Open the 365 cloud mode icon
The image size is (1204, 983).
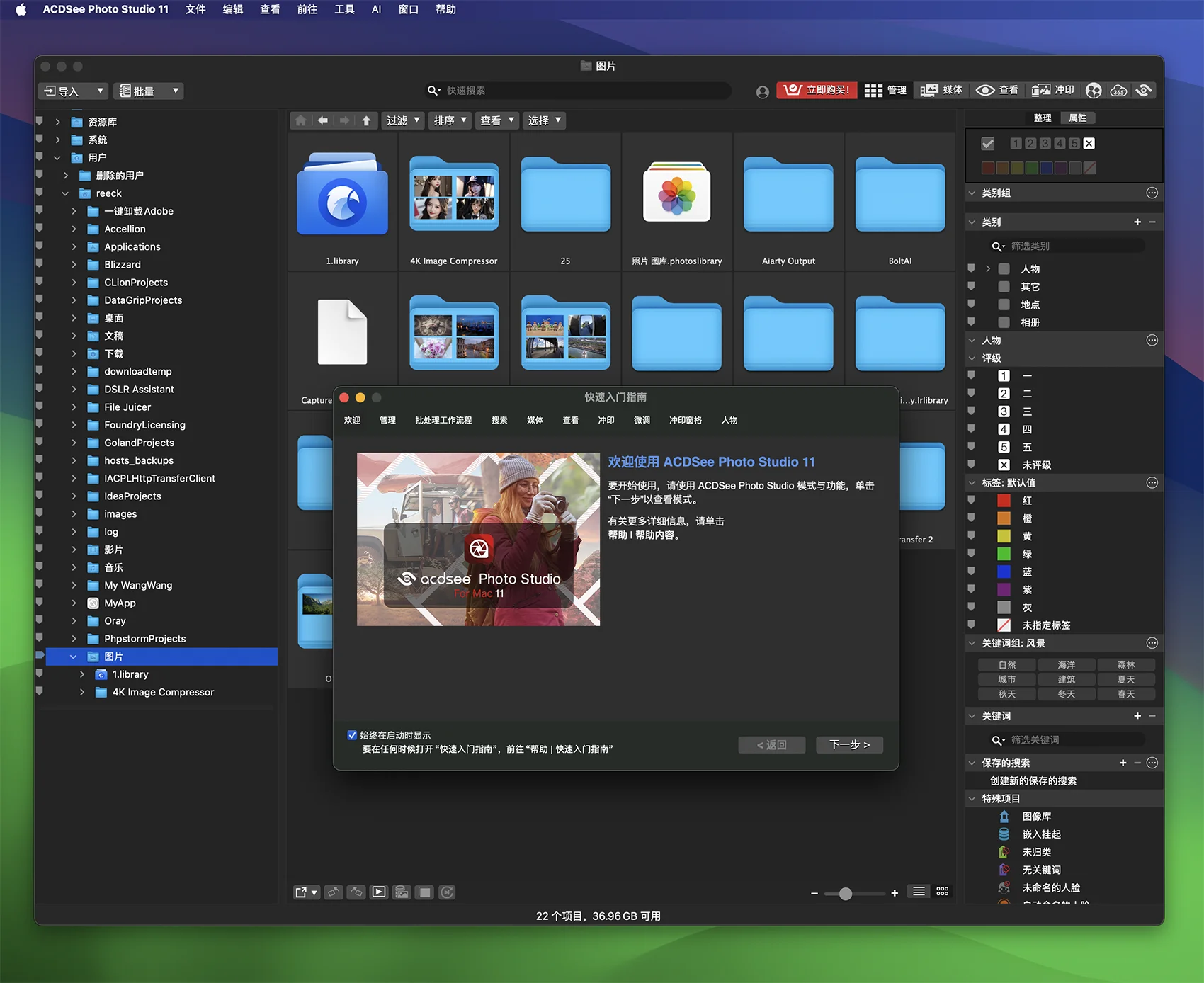click(x=1119, y=91)
